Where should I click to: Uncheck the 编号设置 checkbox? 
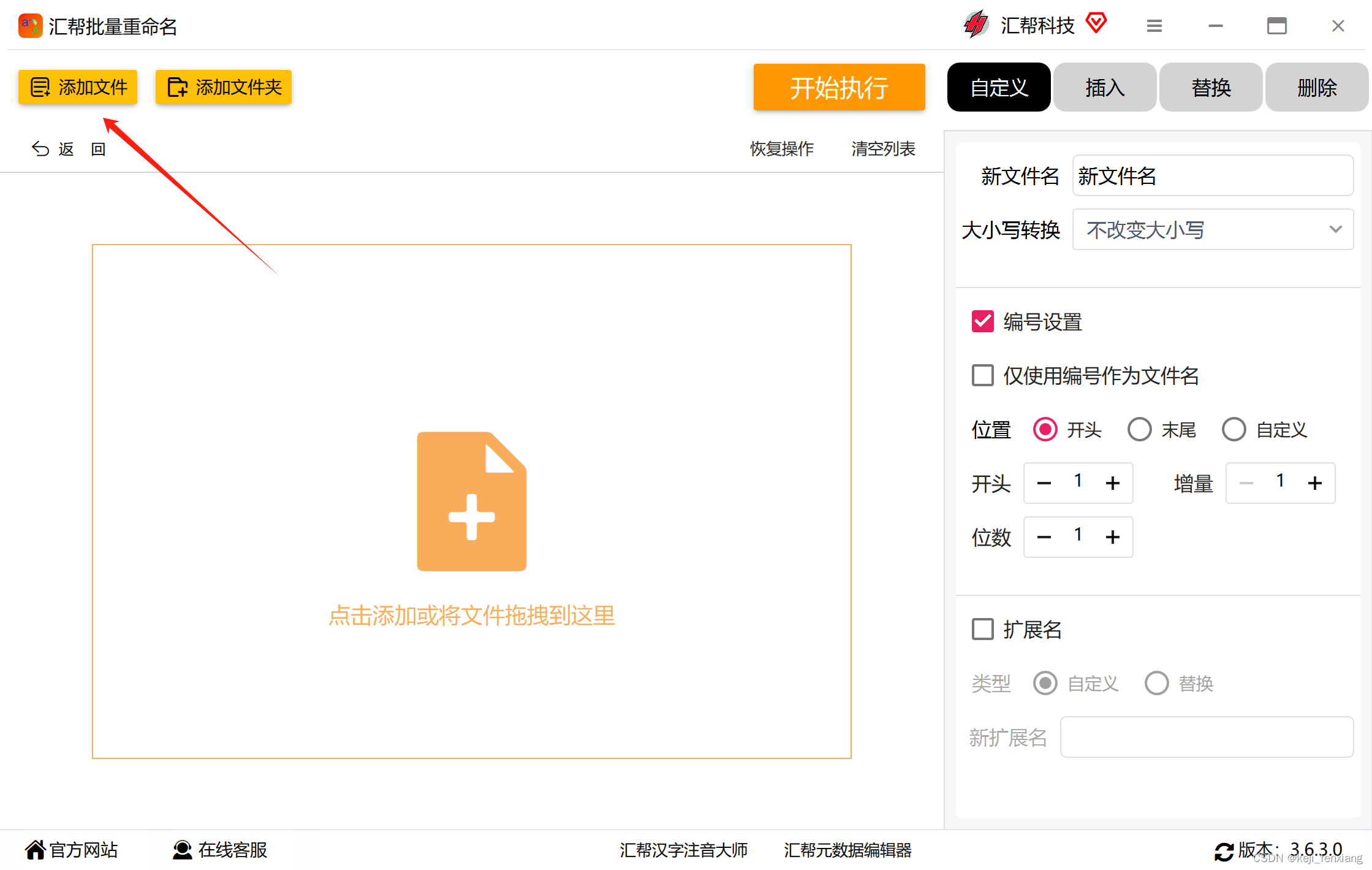tap(982, 321)
